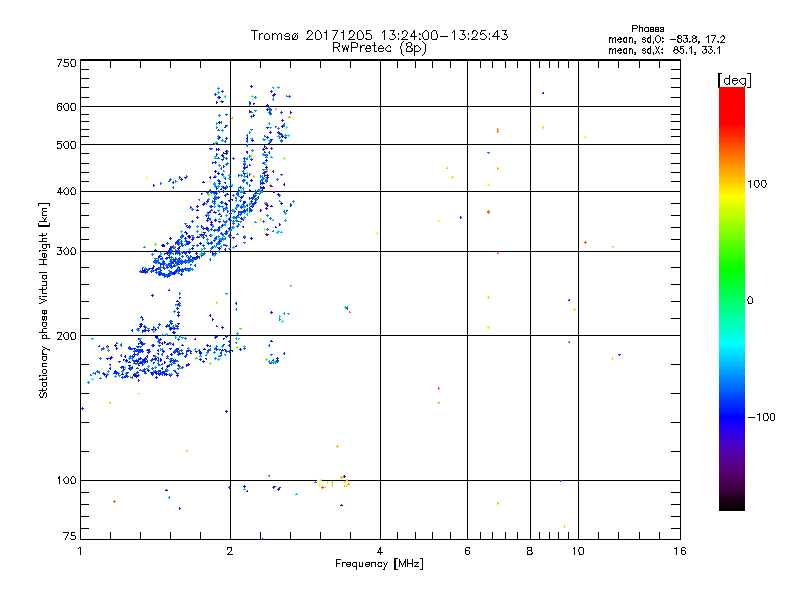
Task: Click y-axis tick label '200'
Action: click(66, 336)
